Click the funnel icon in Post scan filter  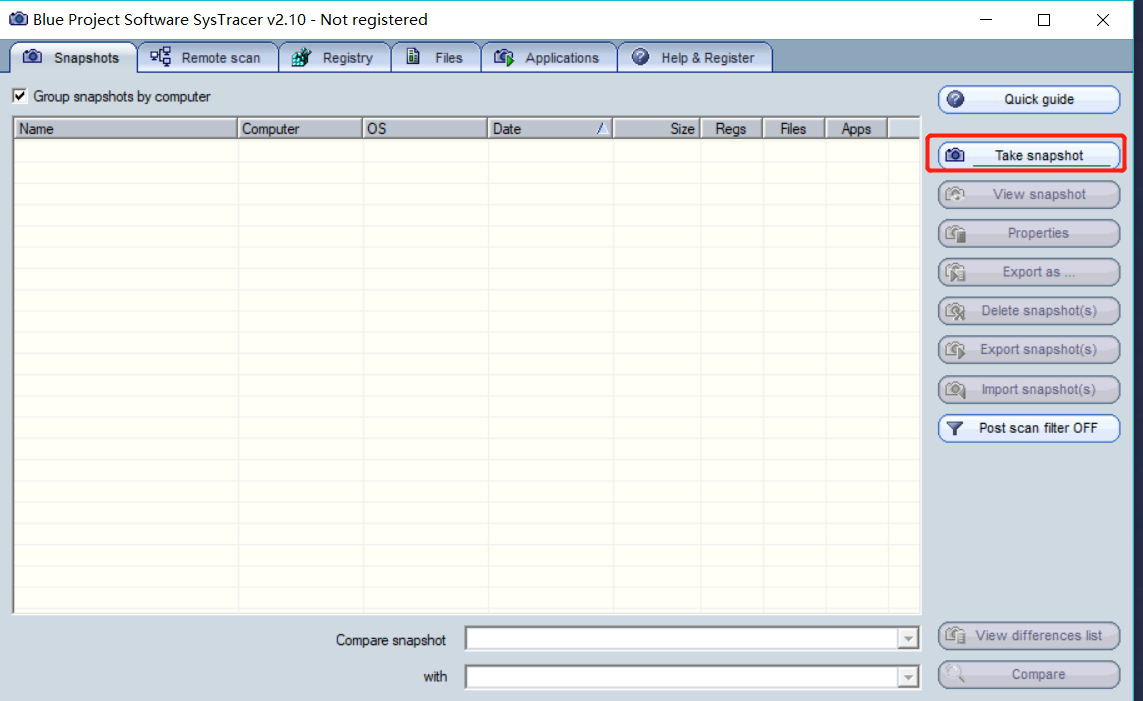coord(955,428)
